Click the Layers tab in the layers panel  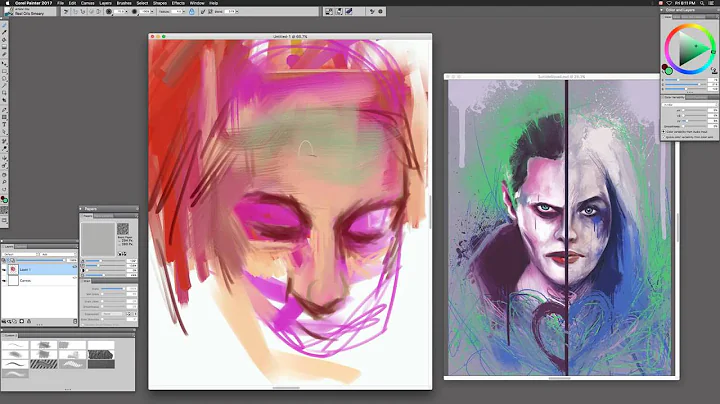tap(9, 247)
